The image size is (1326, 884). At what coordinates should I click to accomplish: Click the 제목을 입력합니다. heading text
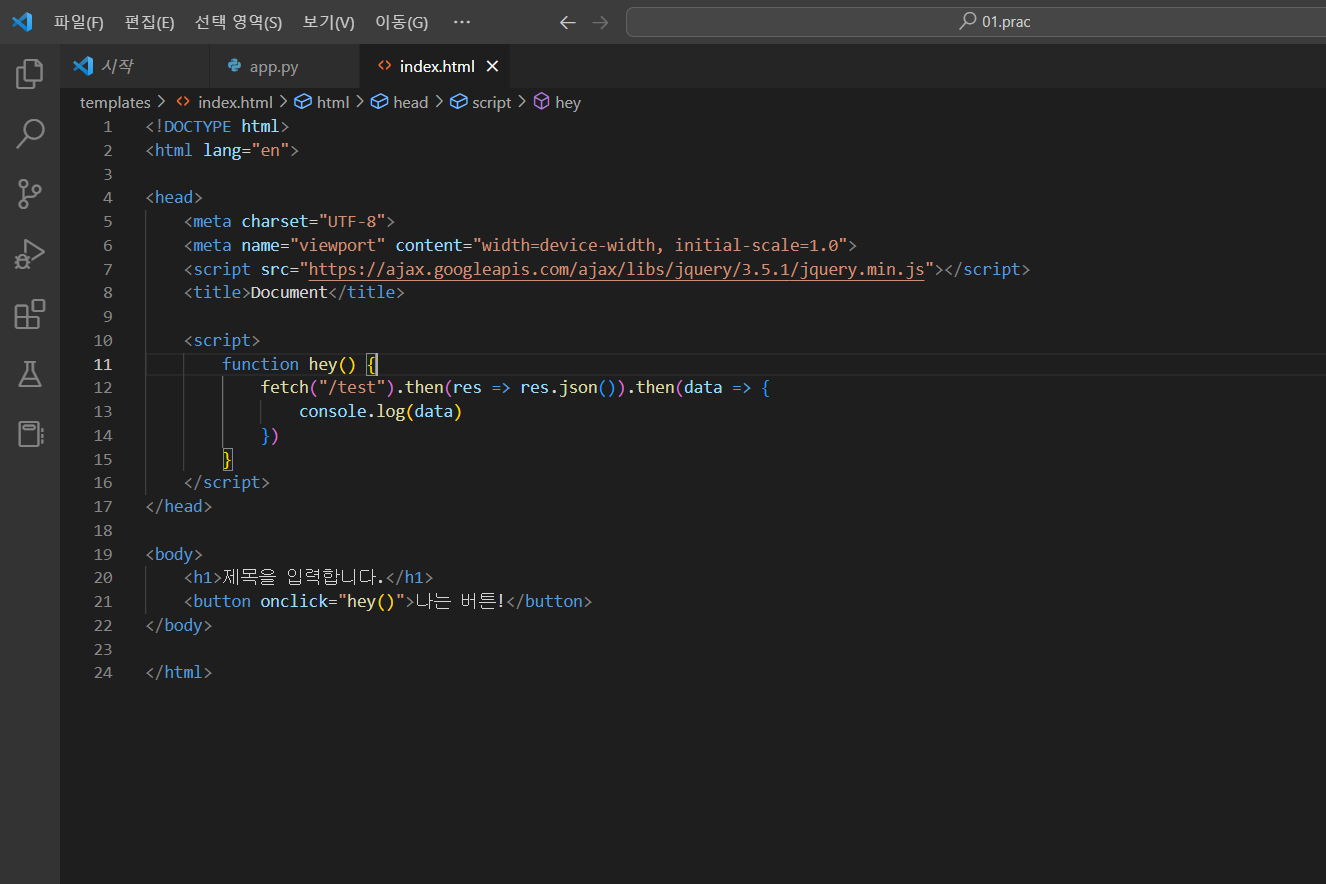coord(304,577)
